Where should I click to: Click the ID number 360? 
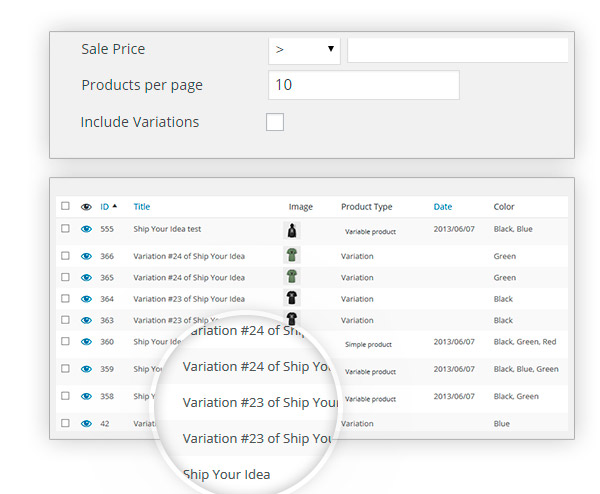(x=107, y=342)
